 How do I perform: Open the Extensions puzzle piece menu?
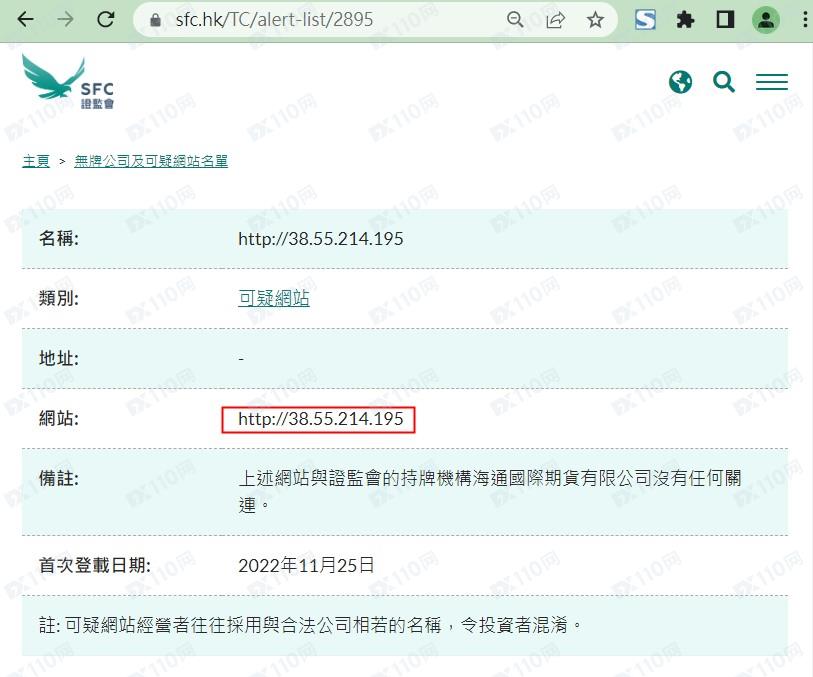[685, 20]
